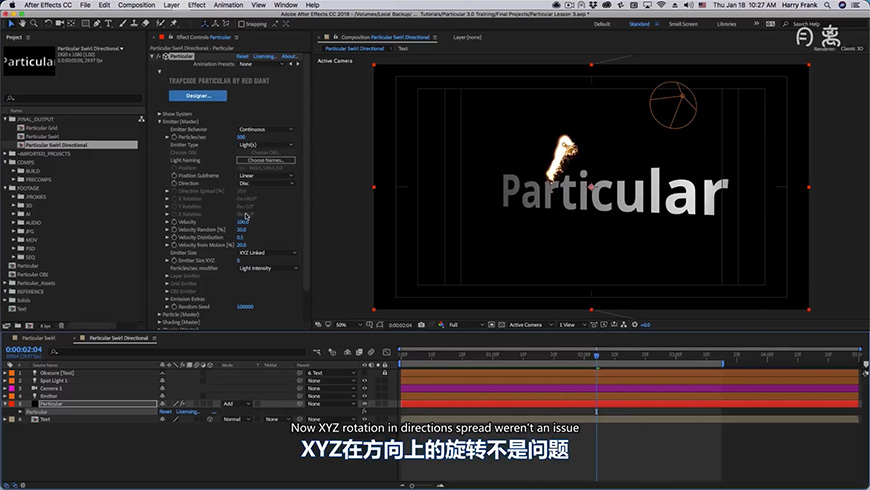Image resolution: width=870 pixels, height=490 pixels.
Task: Click the volume icon in menu bar
Action: [688, 5]
